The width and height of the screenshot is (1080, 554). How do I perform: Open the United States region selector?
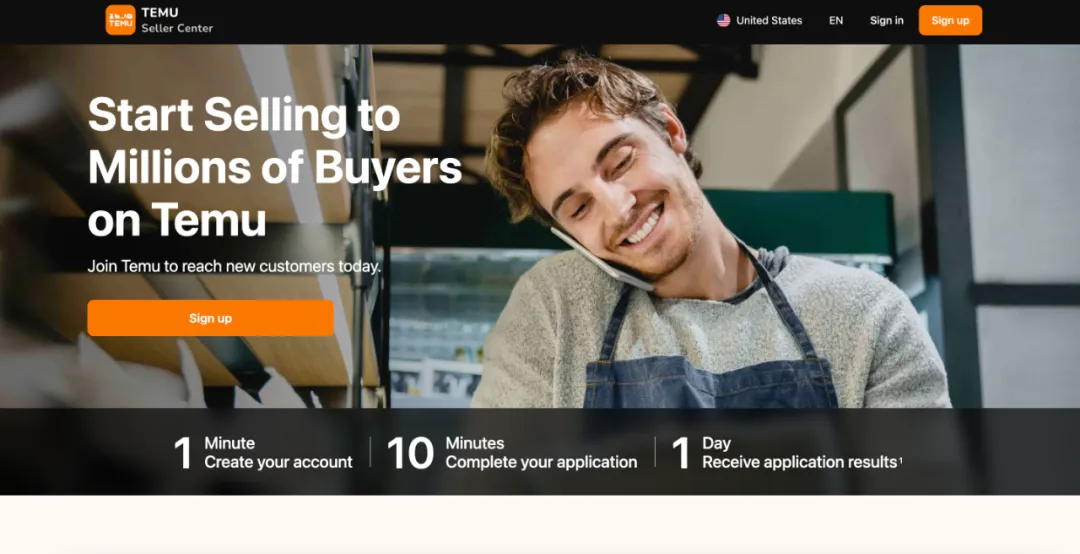pyautogui.click(x=760, y=21)
